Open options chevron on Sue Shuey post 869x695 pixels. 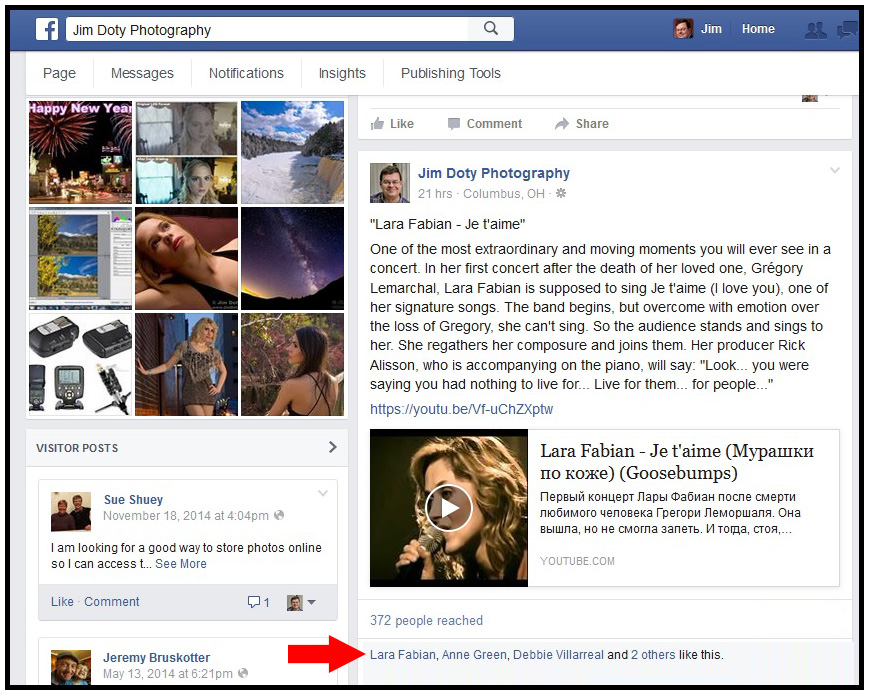pos(323,493)
